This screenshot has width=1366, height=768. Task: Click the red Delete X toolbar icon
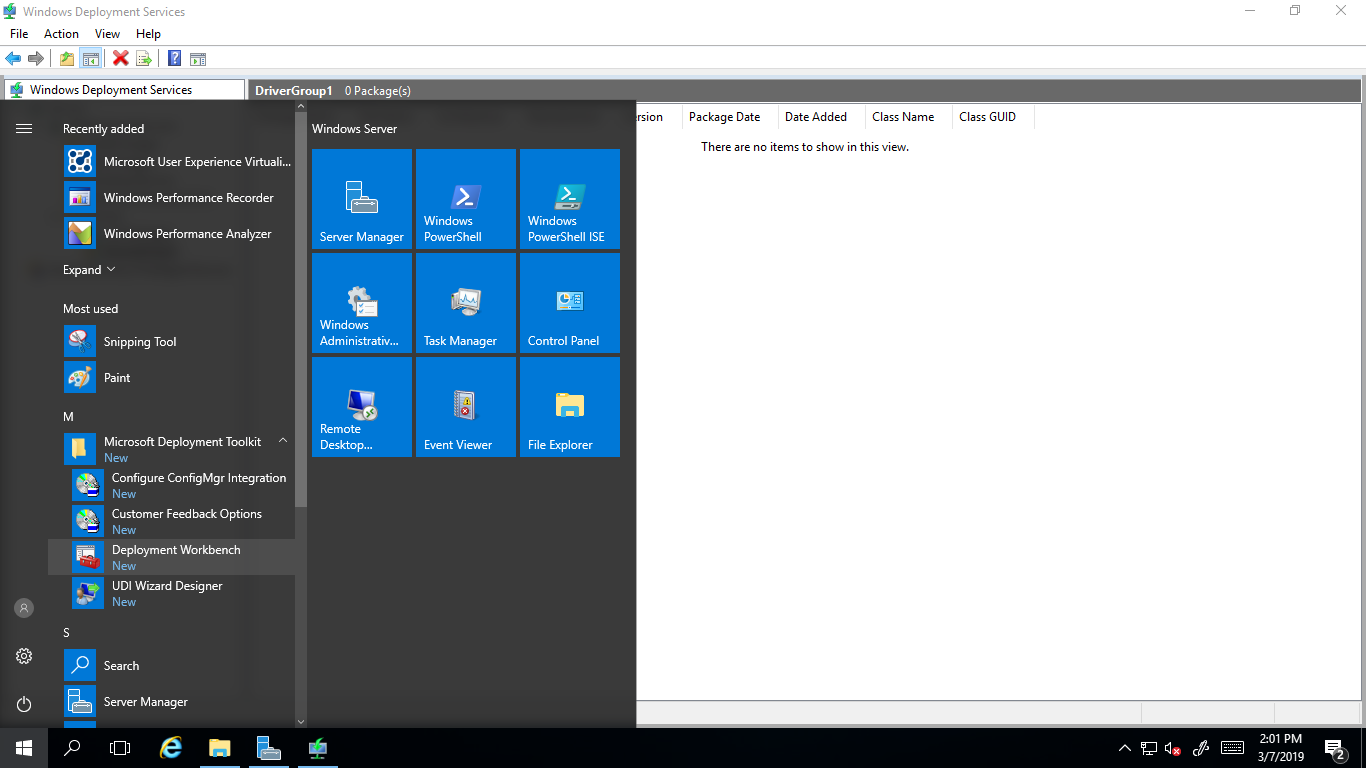pos(121,58)
